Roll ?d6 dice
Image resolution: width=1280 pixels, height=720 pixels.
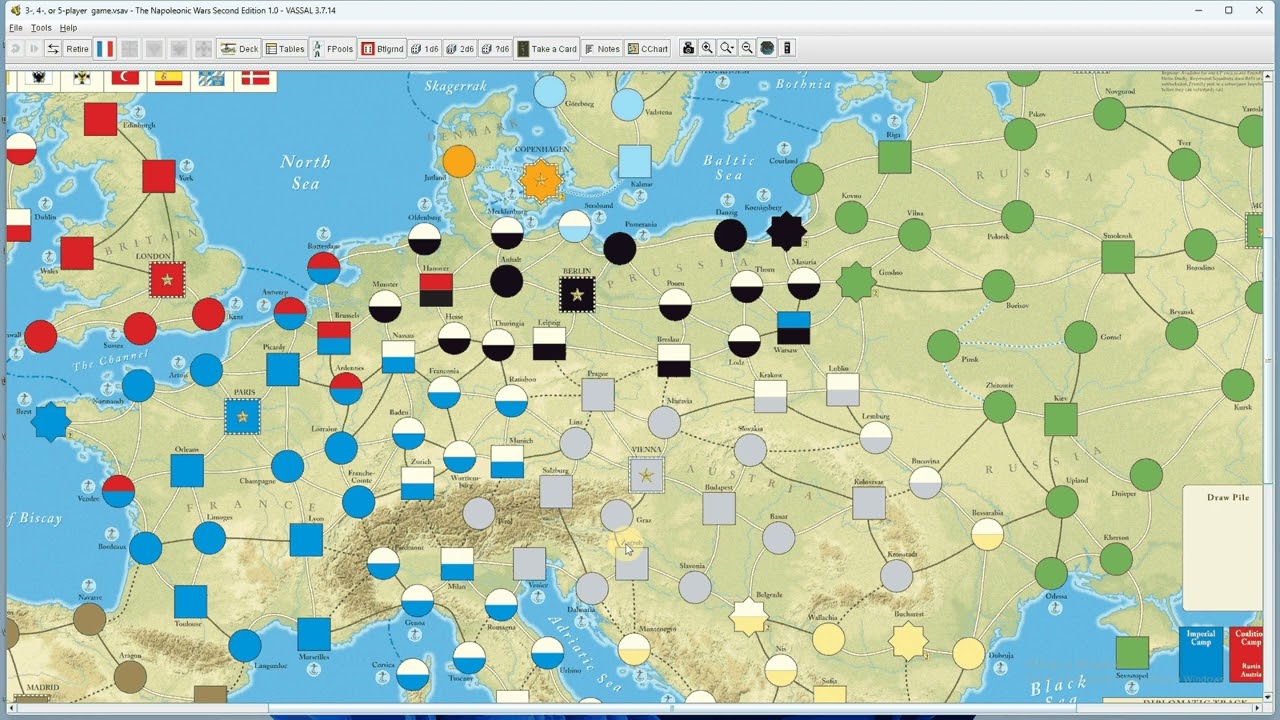pos(495,48)
